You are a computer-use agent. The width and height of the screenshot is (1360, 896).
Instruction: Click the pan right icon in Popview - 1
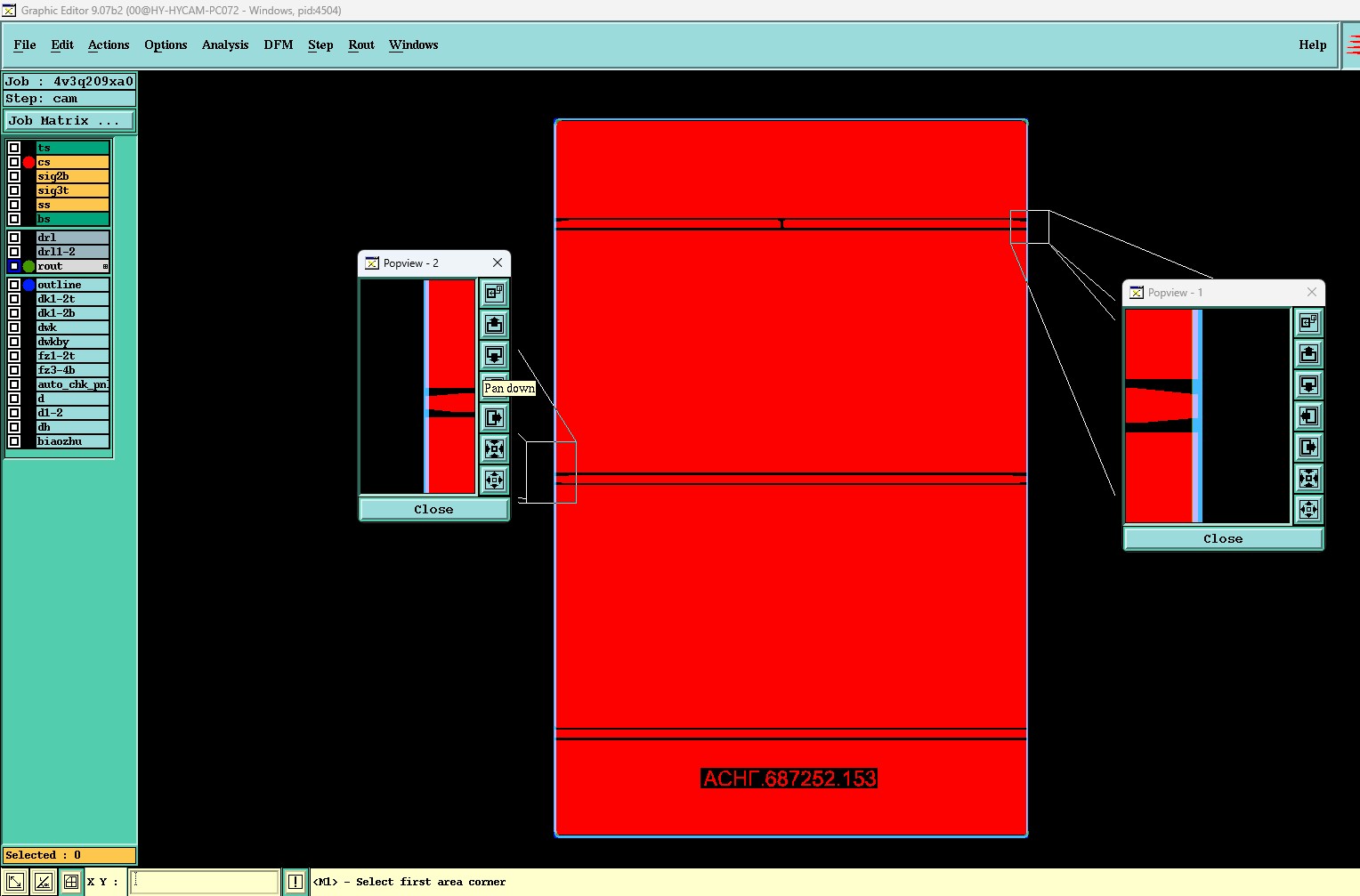[1308, 447]
